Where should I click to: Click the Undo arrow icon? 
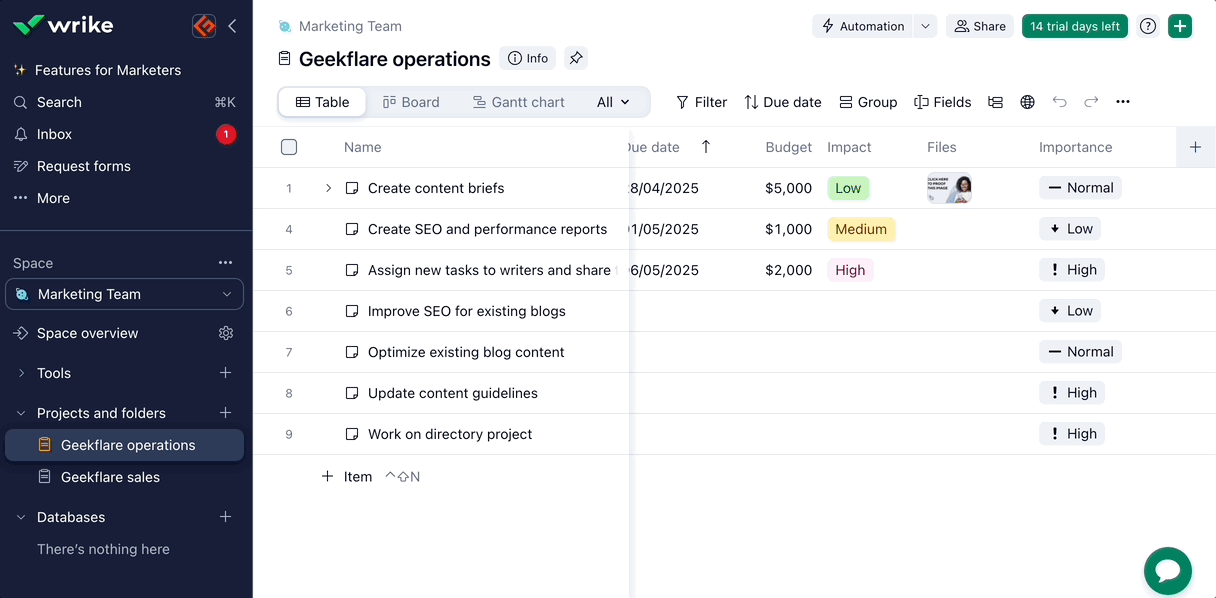1060,102
